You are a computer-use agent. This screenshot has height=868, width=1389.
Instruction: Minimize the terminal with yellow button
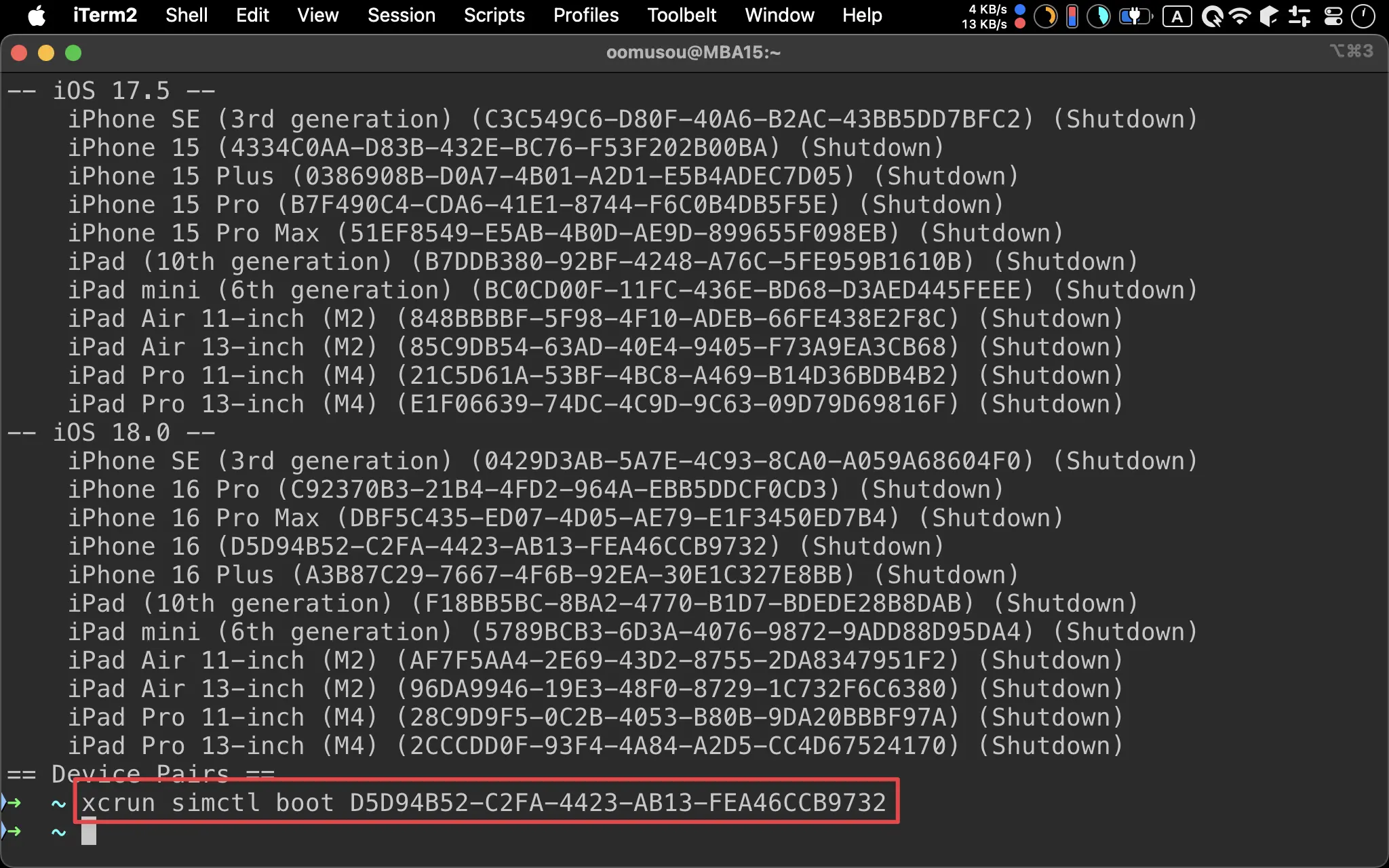[x=46, y=53]
